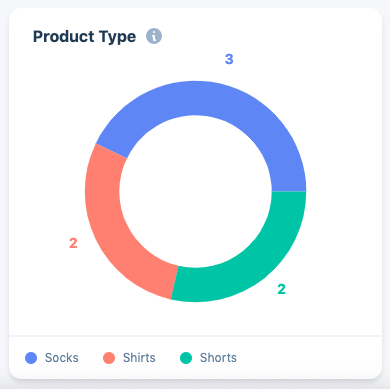Click the red value label 2
This screenshot has height=389, width=390.
pos(73,243)
